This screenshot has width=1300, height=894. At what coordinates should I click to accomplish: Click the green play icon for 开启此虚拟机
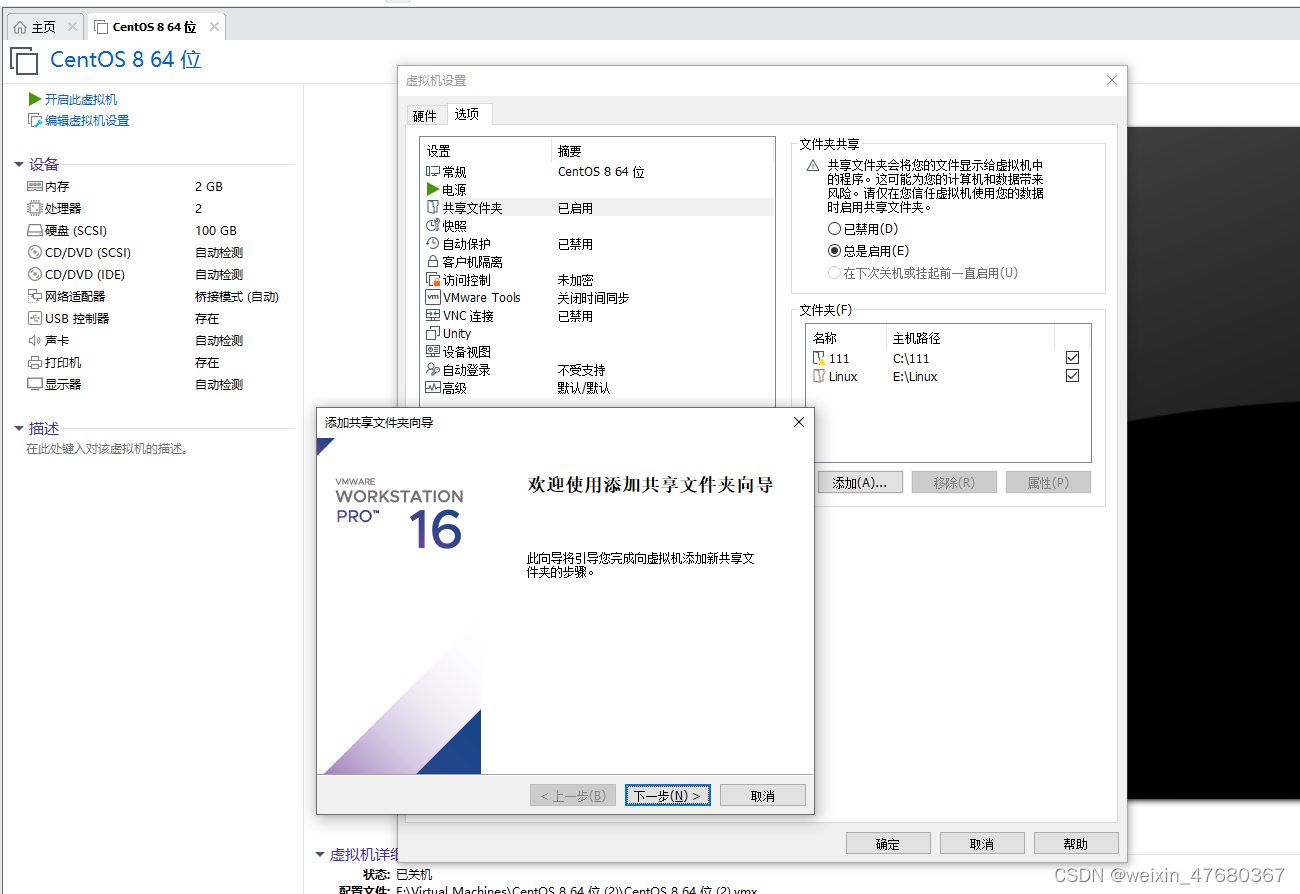(x=35, y=99)
